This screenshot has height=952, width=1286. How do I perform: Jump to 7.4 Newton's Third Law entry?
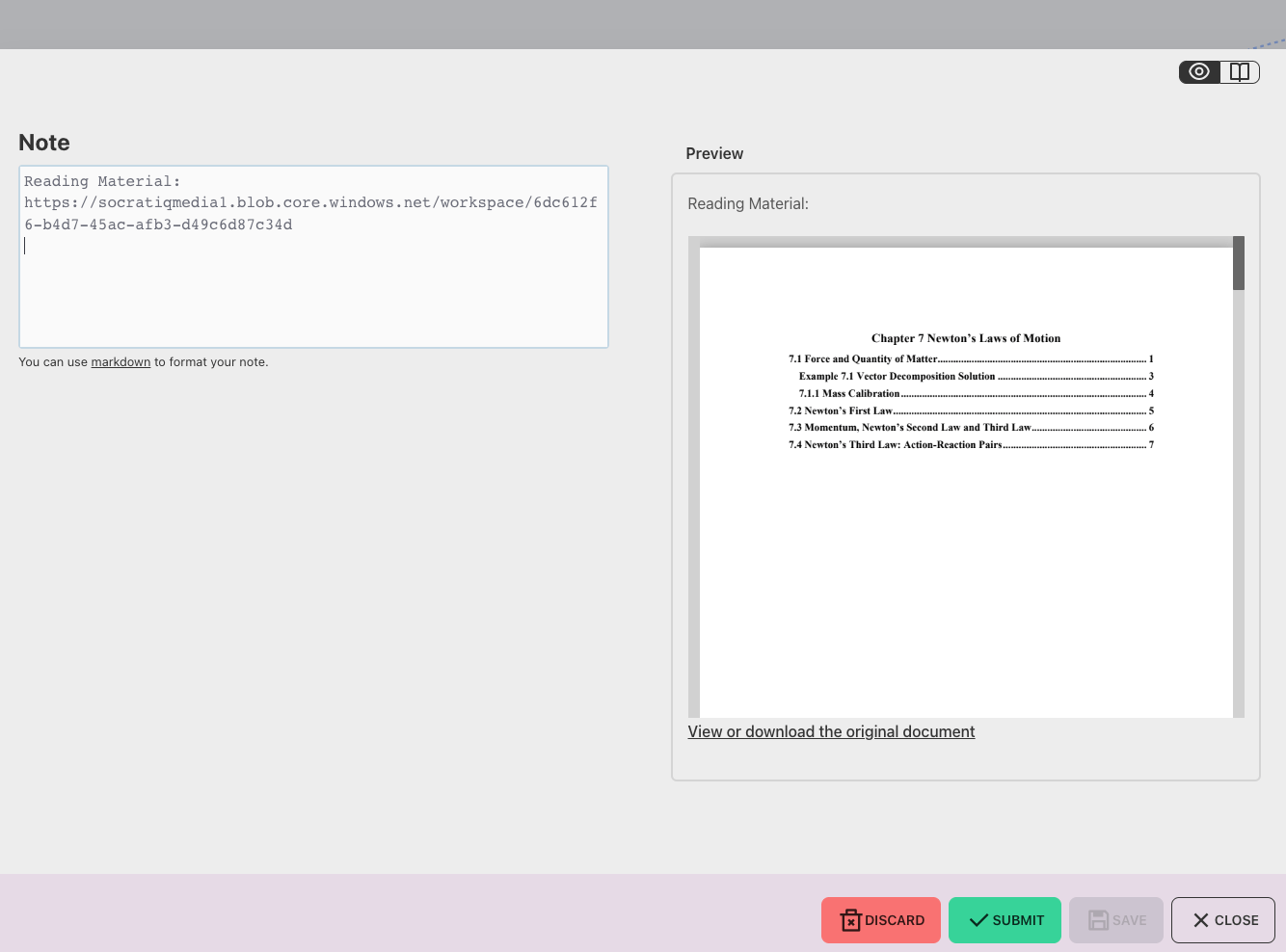[895, 444]
